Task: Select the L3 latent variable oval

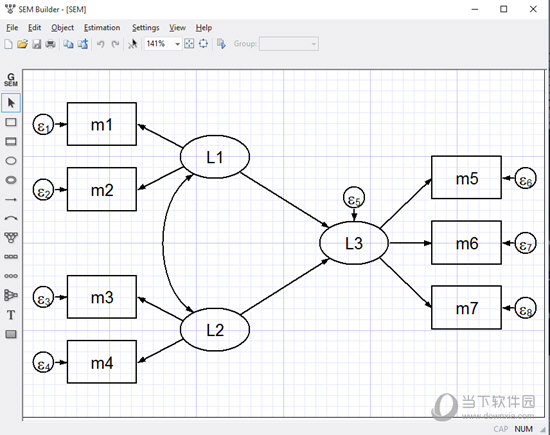Action: tap(354, 243)
